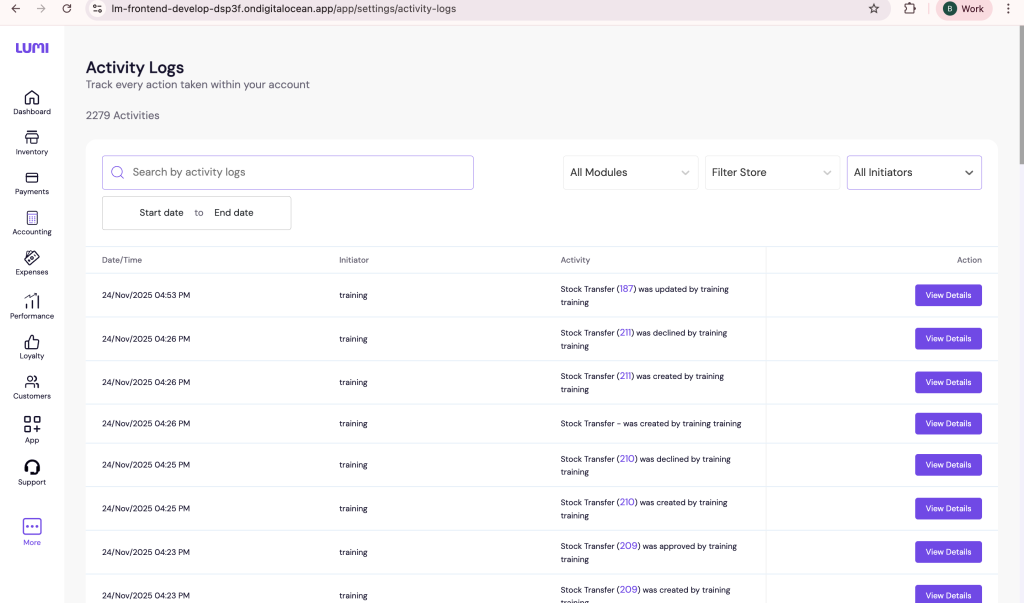Open the All Modules dropdown
This screenshot has width=1024, height=603.
click(x=630, y=172)
